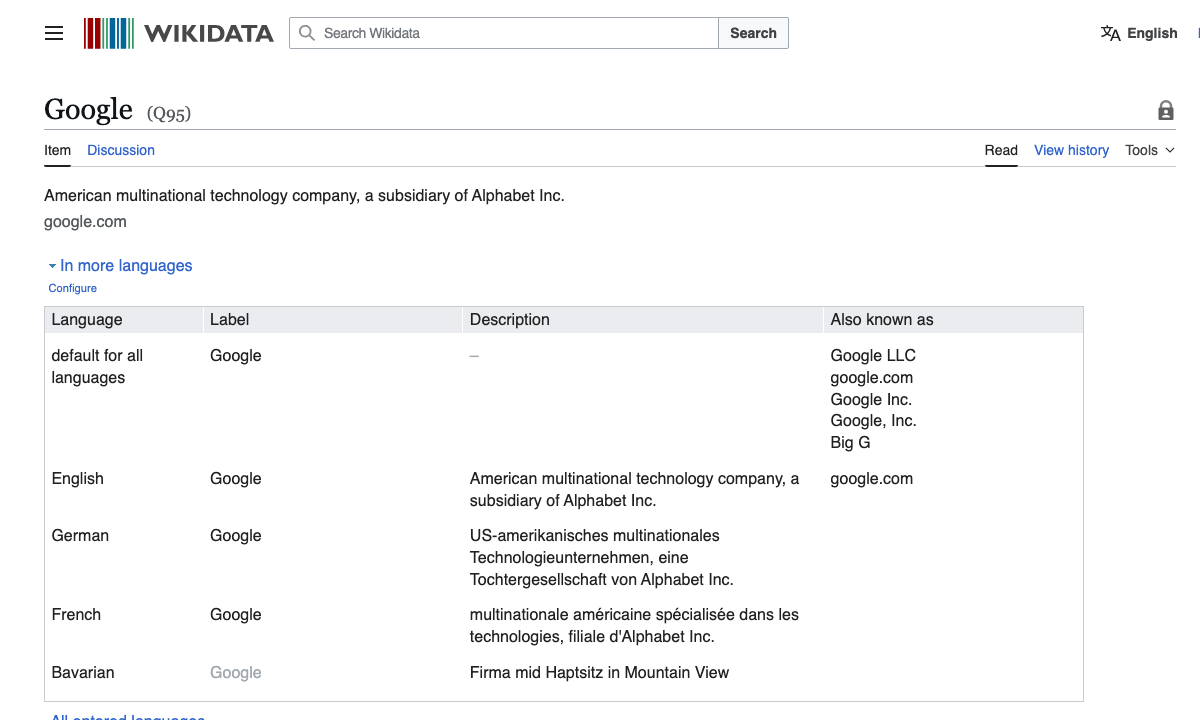Expand the Tools dropdown menu
Viewport: 1200px width, 720px height.
(1150, 150)
